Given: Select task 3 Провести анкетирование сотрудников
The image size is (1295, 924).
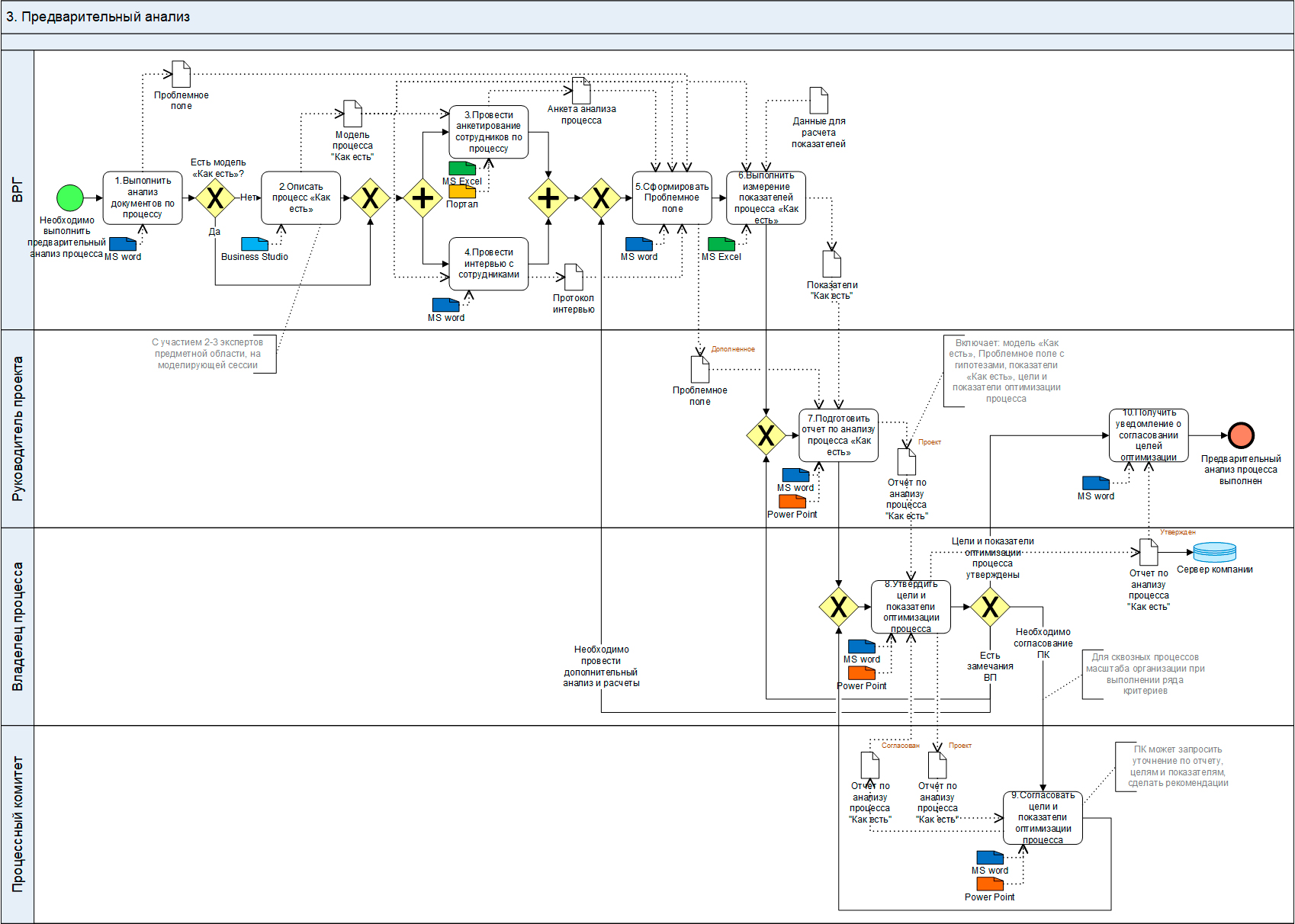Looking at the screenshot, I should 489,132.
